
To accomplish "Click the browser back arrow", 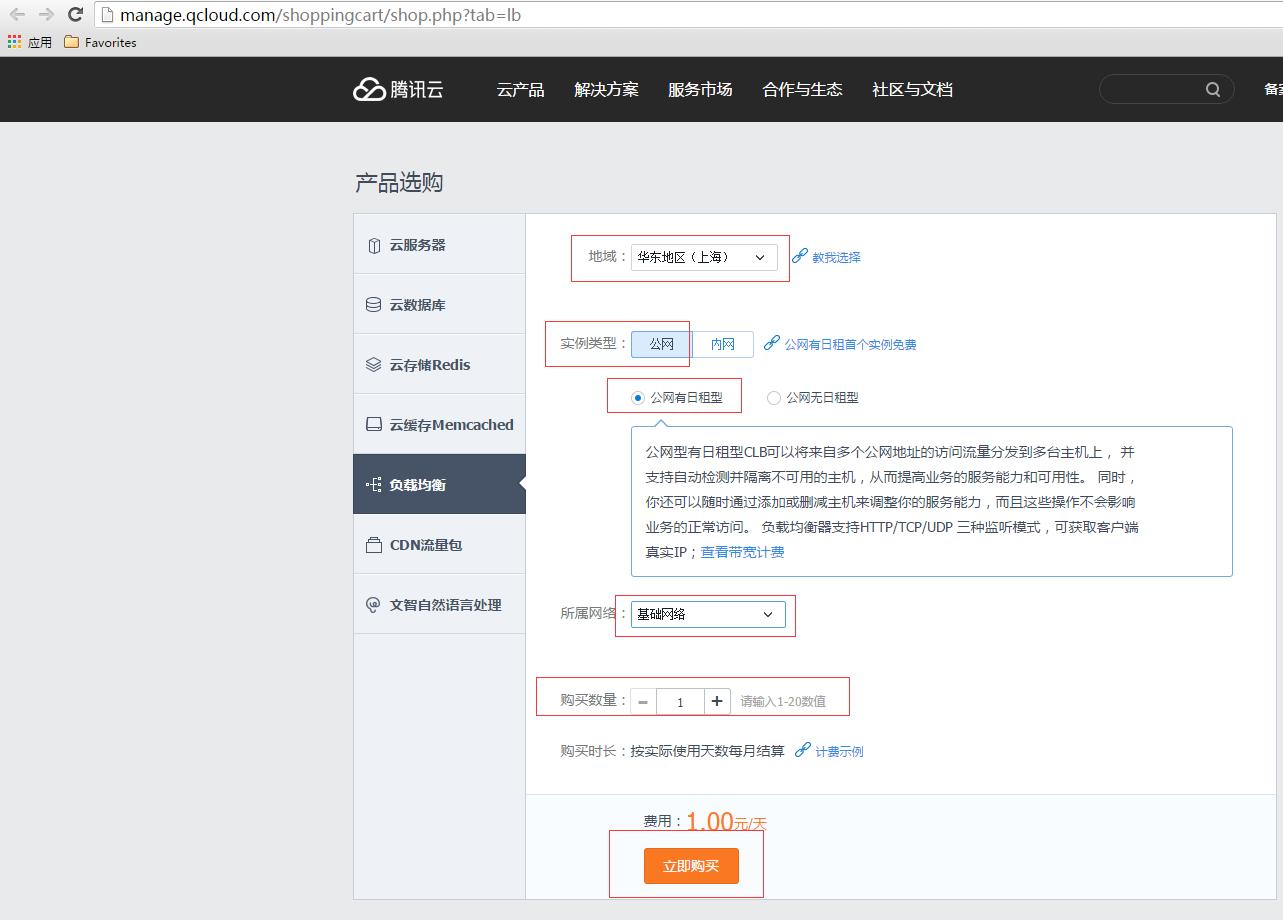I will 17,15.
